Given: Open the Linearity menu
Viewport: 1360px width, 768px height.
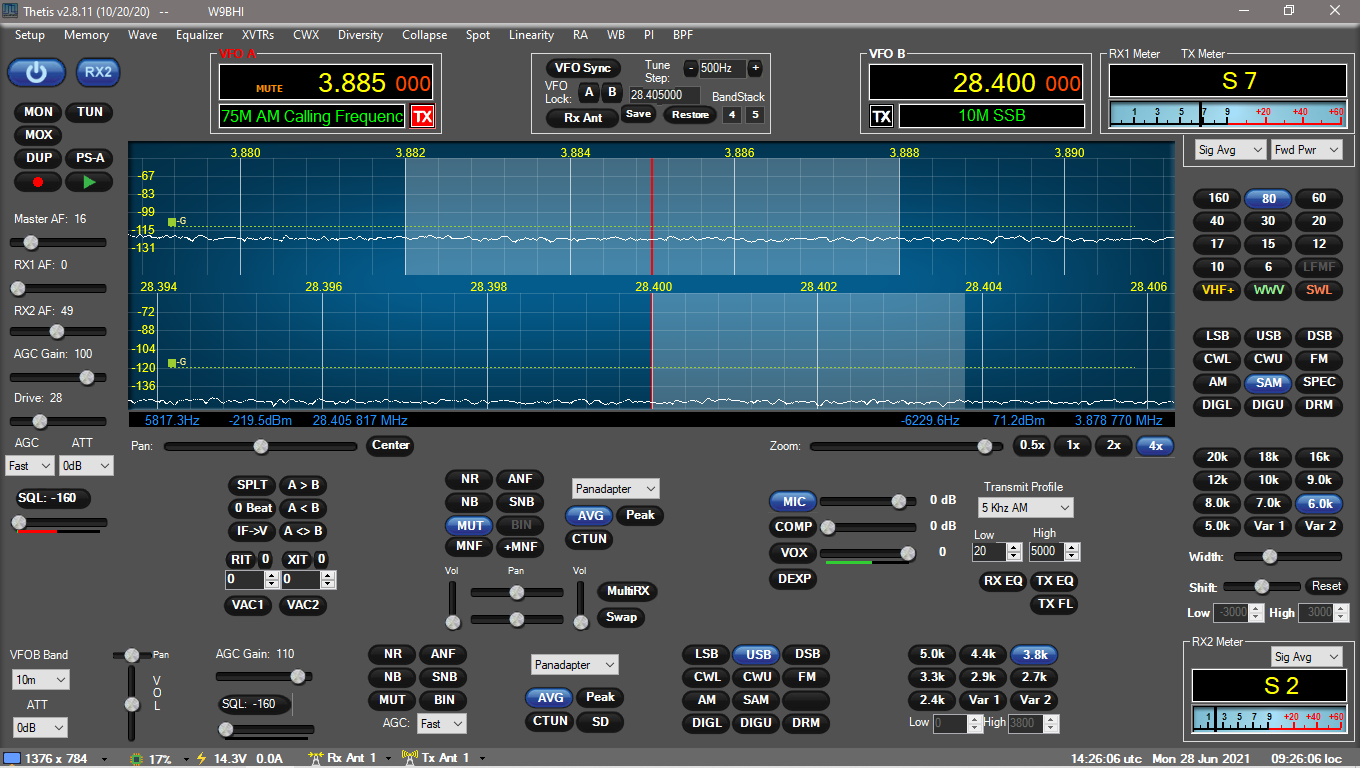Looking at the screenshot, I should point(532,35).
